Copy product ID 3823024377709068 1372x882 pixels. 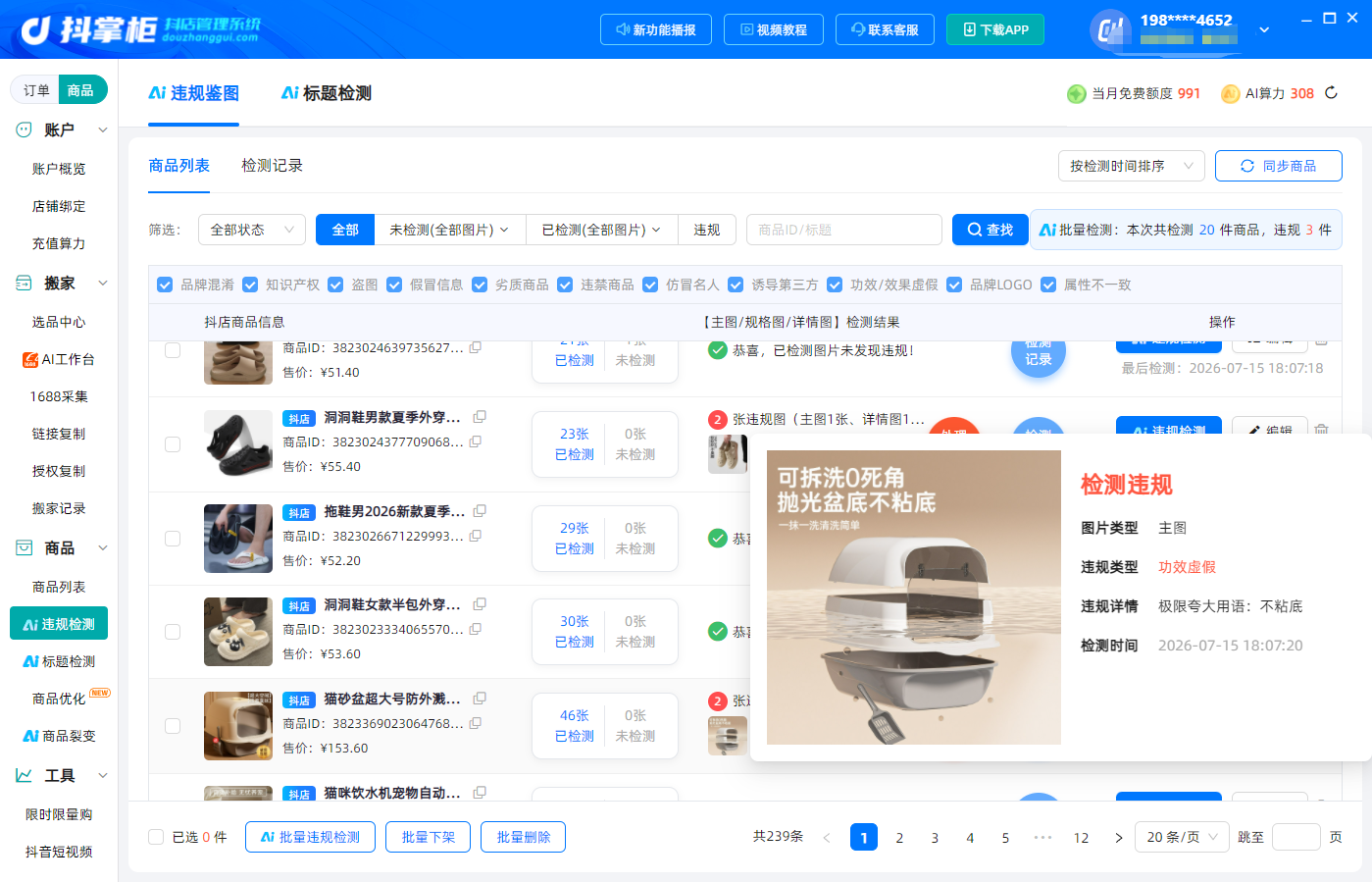coord(476,441)
